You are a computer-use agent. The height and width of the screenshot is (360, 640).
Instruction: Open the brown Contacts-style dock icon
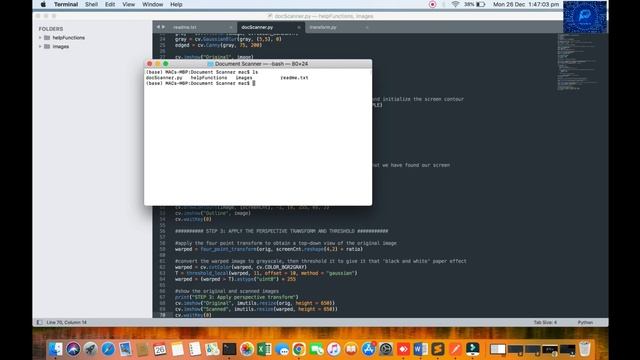pyautogui.click(x=142, y=349)
